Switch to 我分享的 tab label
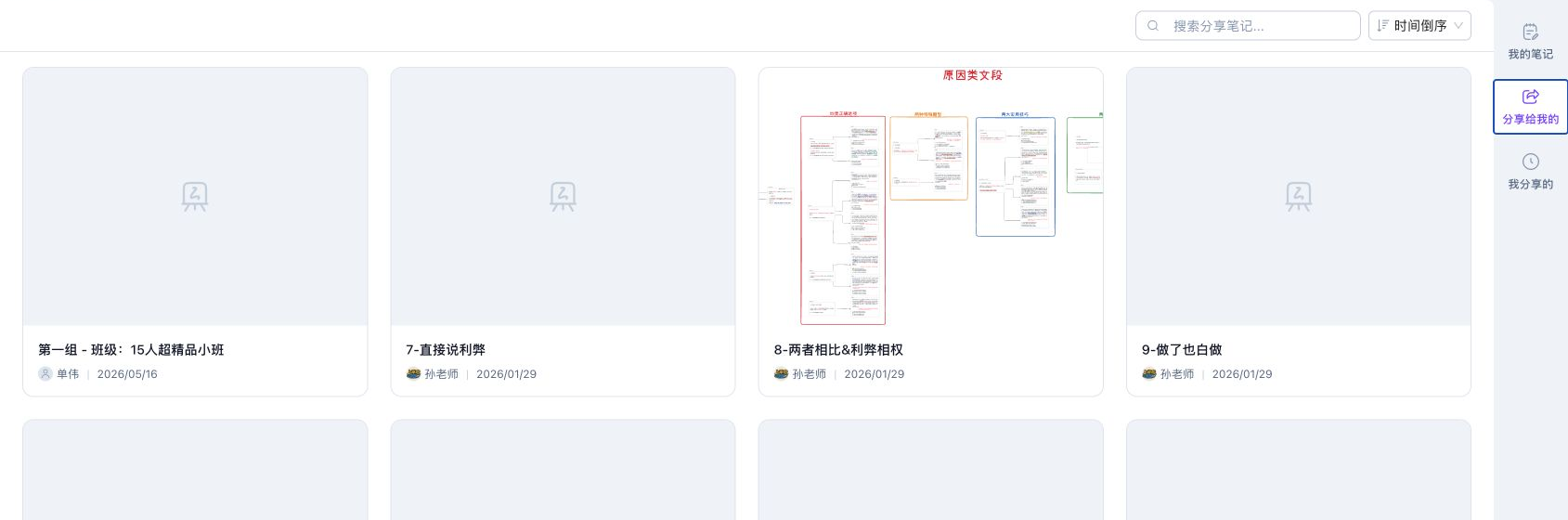Image resolution: width=1568 pixels, height=520 pixels. point(1531,184)
